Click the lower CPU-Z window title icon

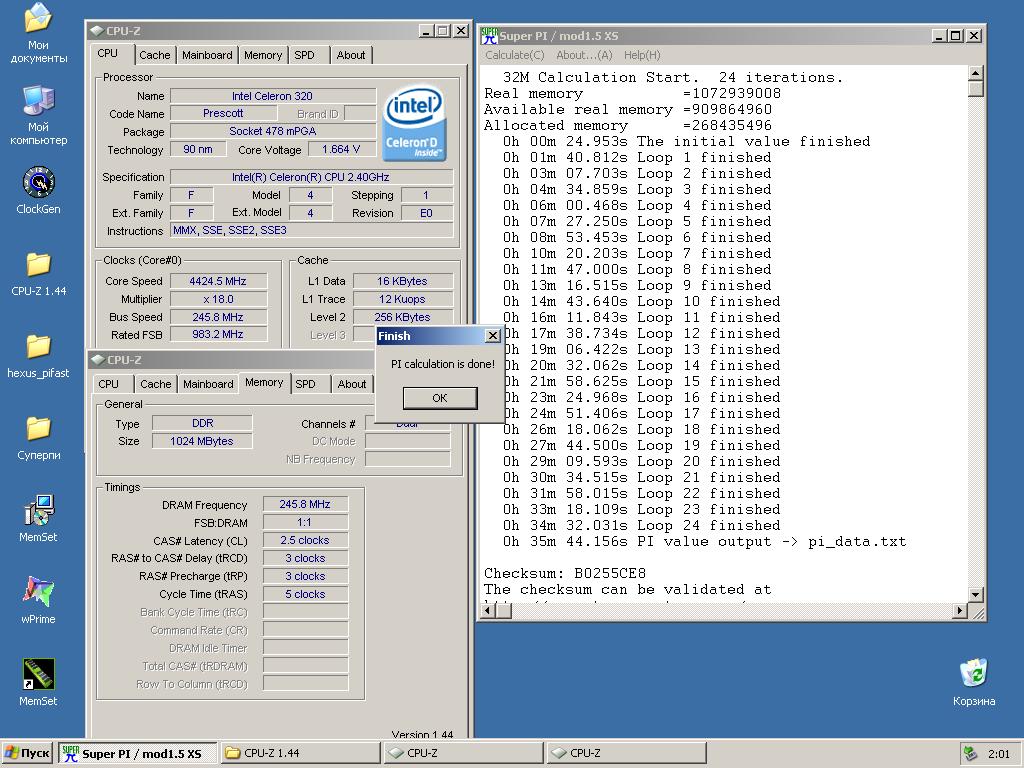point(98,360)
